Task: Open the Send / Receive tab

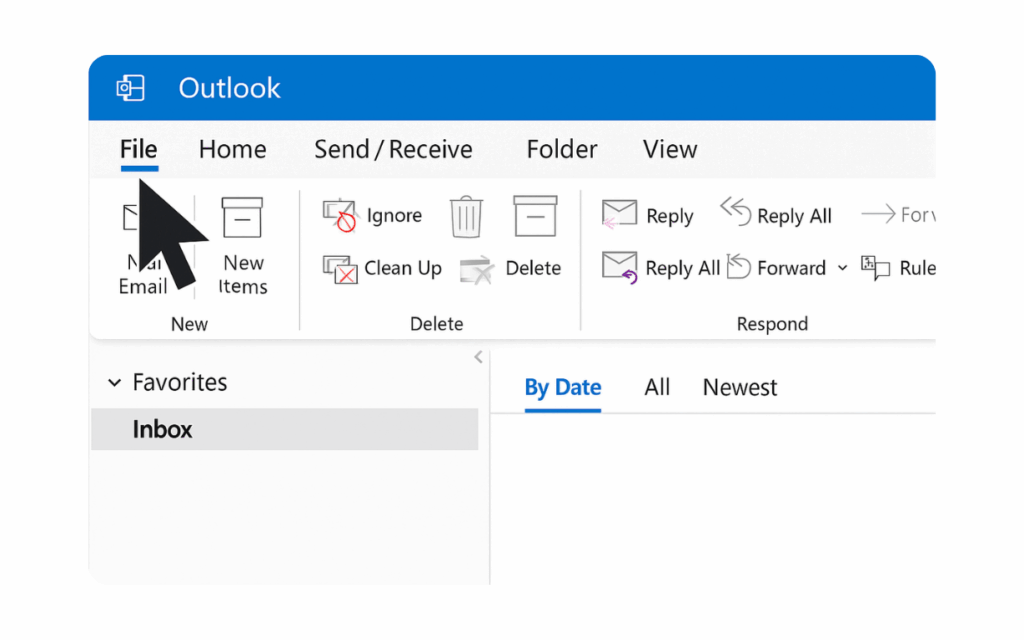Action: click(393, 150)
